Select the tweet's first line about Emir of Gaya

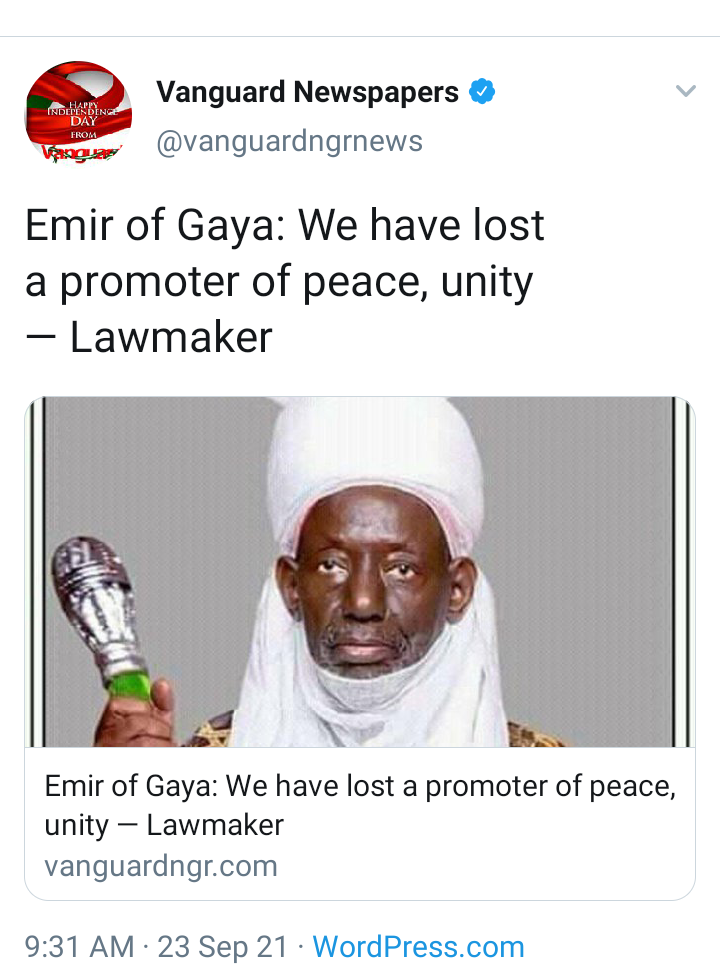(285, 225)
